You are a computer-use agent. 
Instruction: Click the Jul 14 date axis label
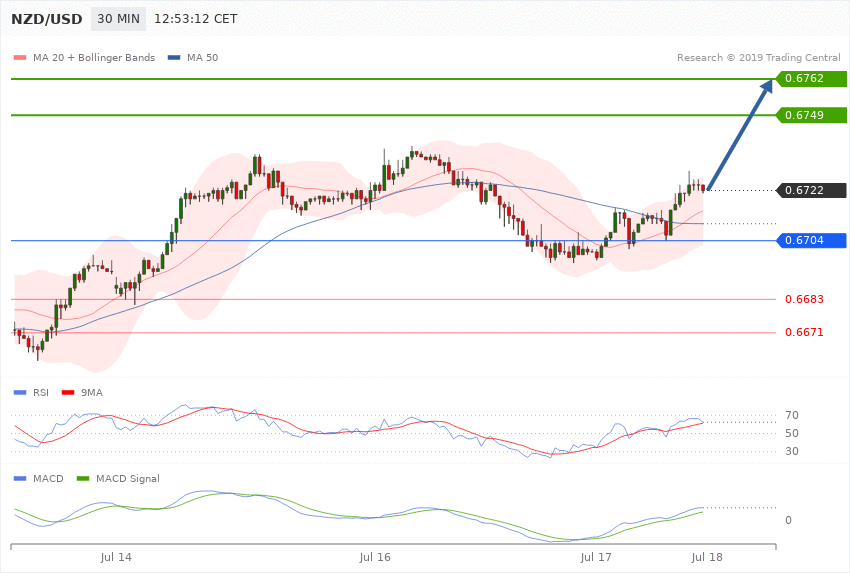tap(116, 558)
